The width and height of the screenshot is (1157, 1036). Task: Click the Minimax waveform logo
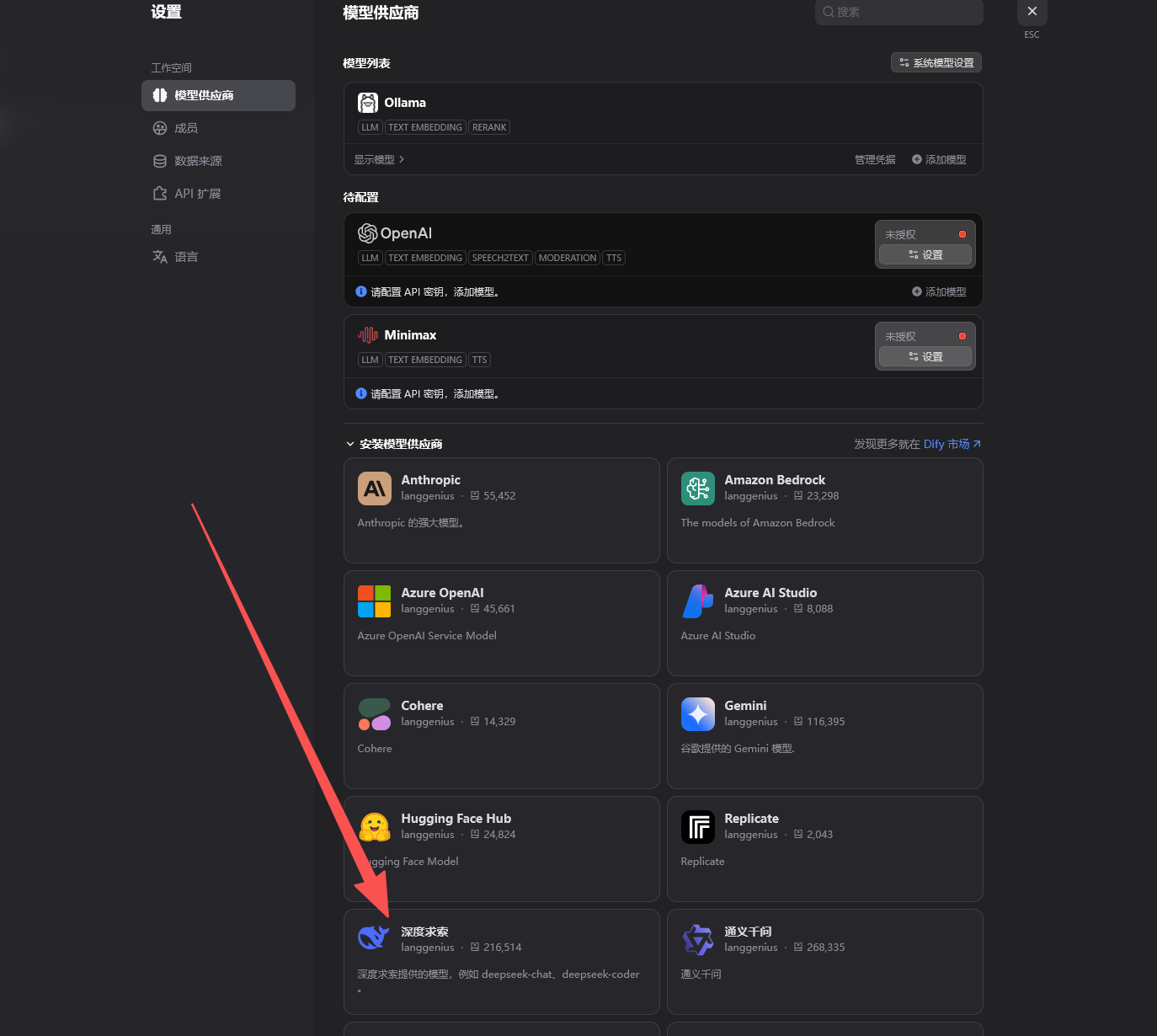point(368,335)
